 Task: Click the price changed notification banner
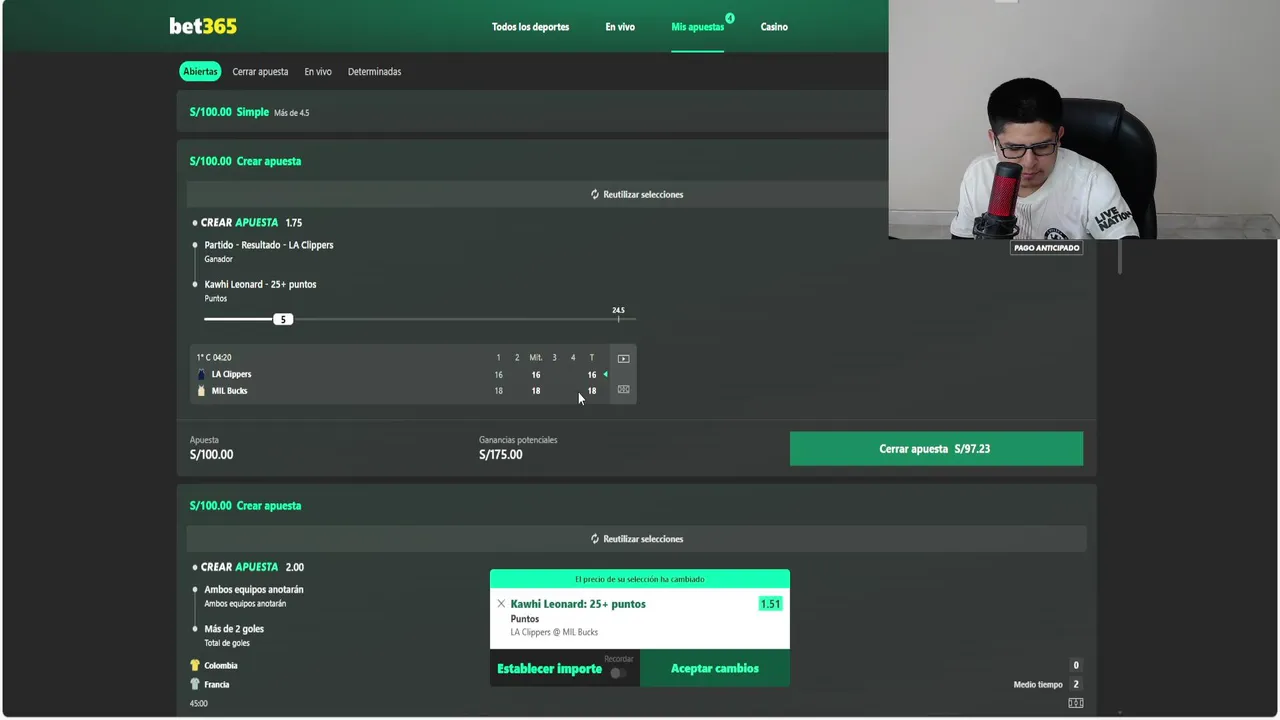coord(640,579)
